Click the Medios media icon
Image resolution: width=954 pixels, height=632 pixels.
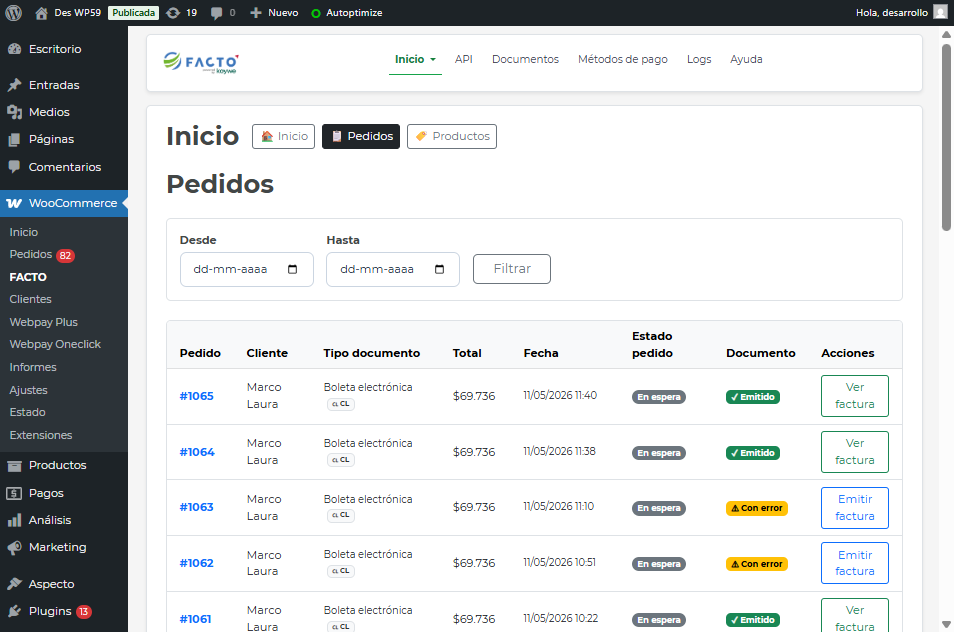(x=15, y=112)
